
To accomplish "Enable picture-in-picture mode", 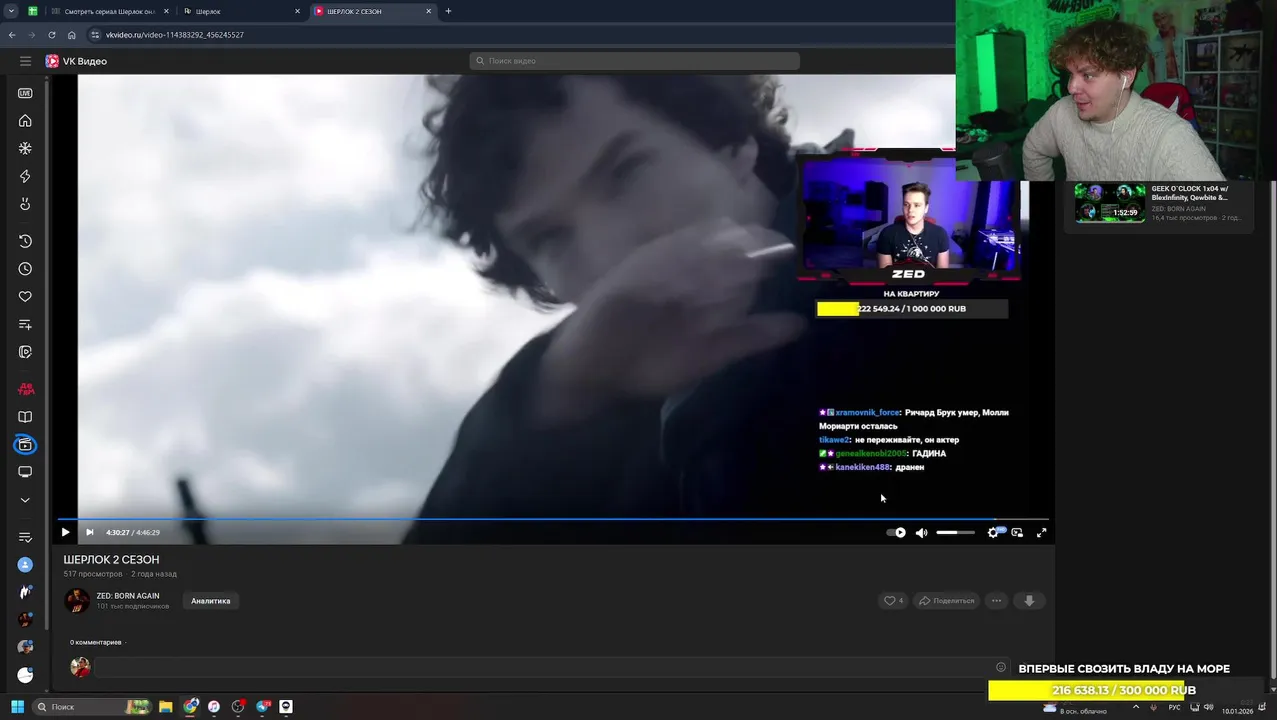I will click(x=1017, y=532).
